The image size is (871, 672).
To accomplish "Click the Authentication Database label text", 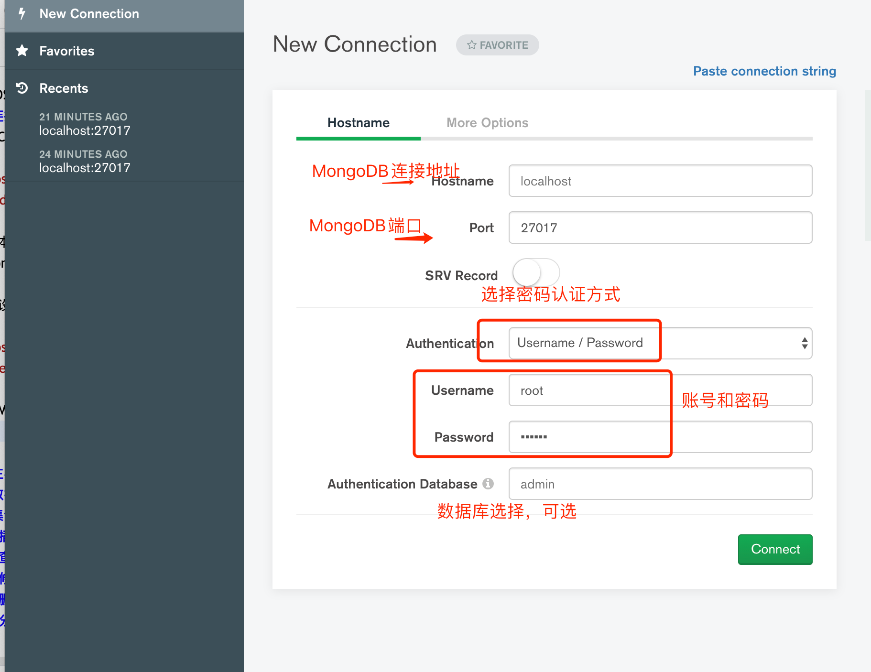I will pos(402,484).
